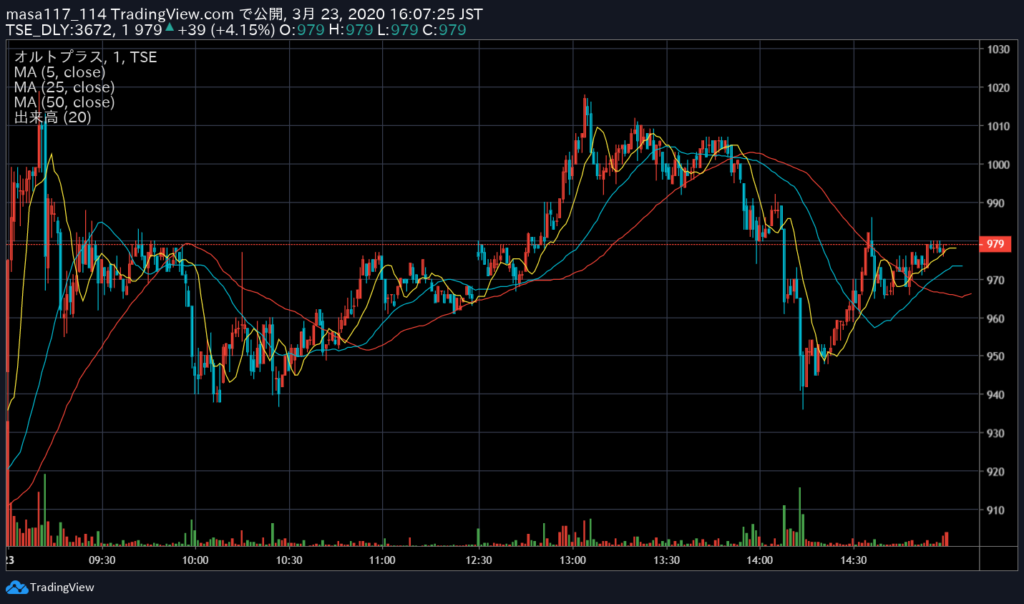The height and width of the screenshot is (604, 1024).
Task: Click the 16:07:25 JST timestamp text
Action: click(x=435, y=14)
